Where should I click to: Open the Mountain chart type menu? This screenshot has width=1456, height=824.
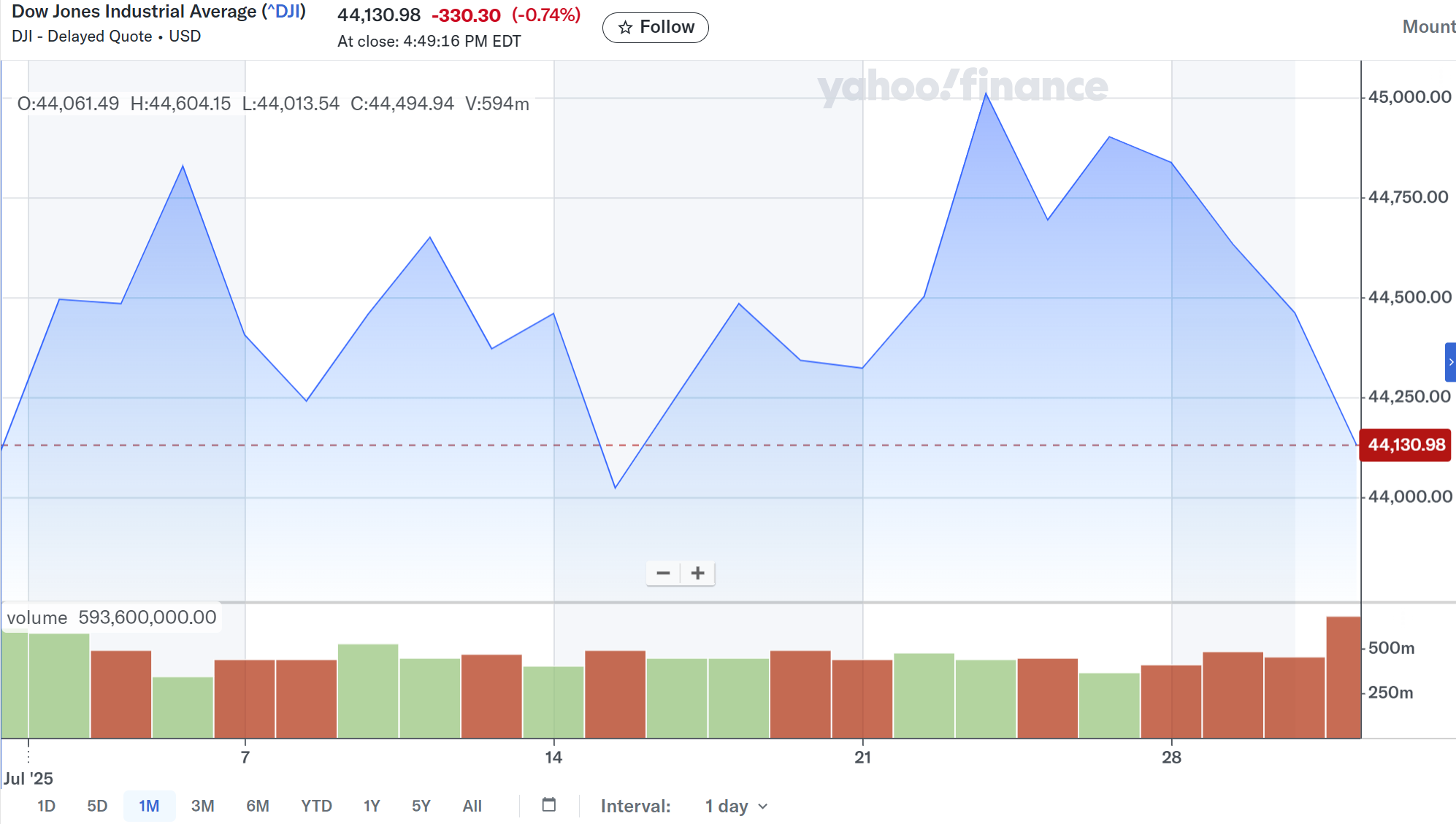1428,27
